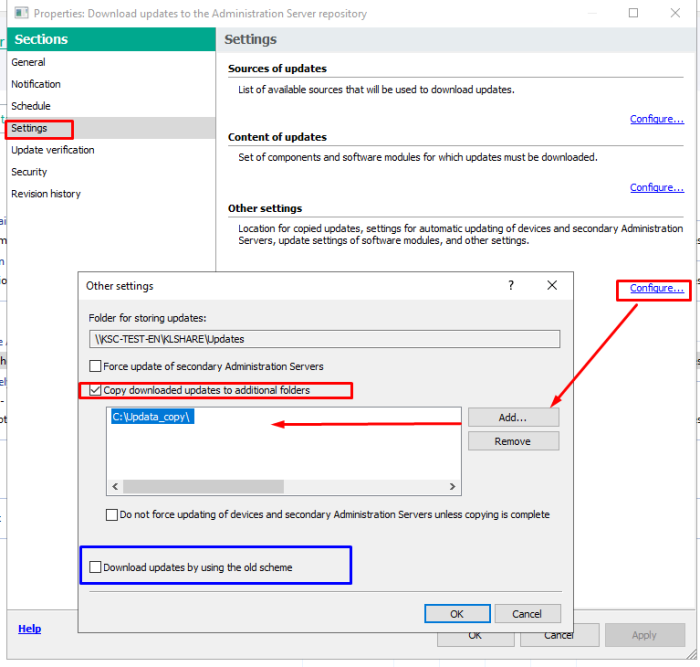The image size is (700, 667).
Task: Click the Apply button in Properties window
Action: (x=645, y=635)
